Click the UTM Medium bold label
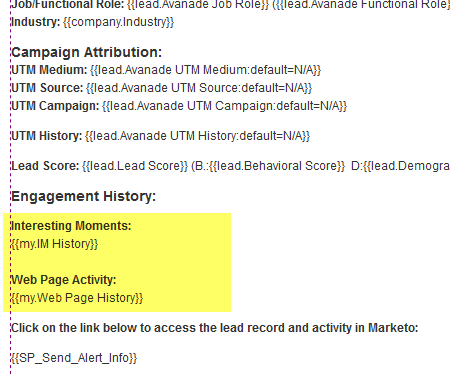450x376 pixels. (49, 70)
